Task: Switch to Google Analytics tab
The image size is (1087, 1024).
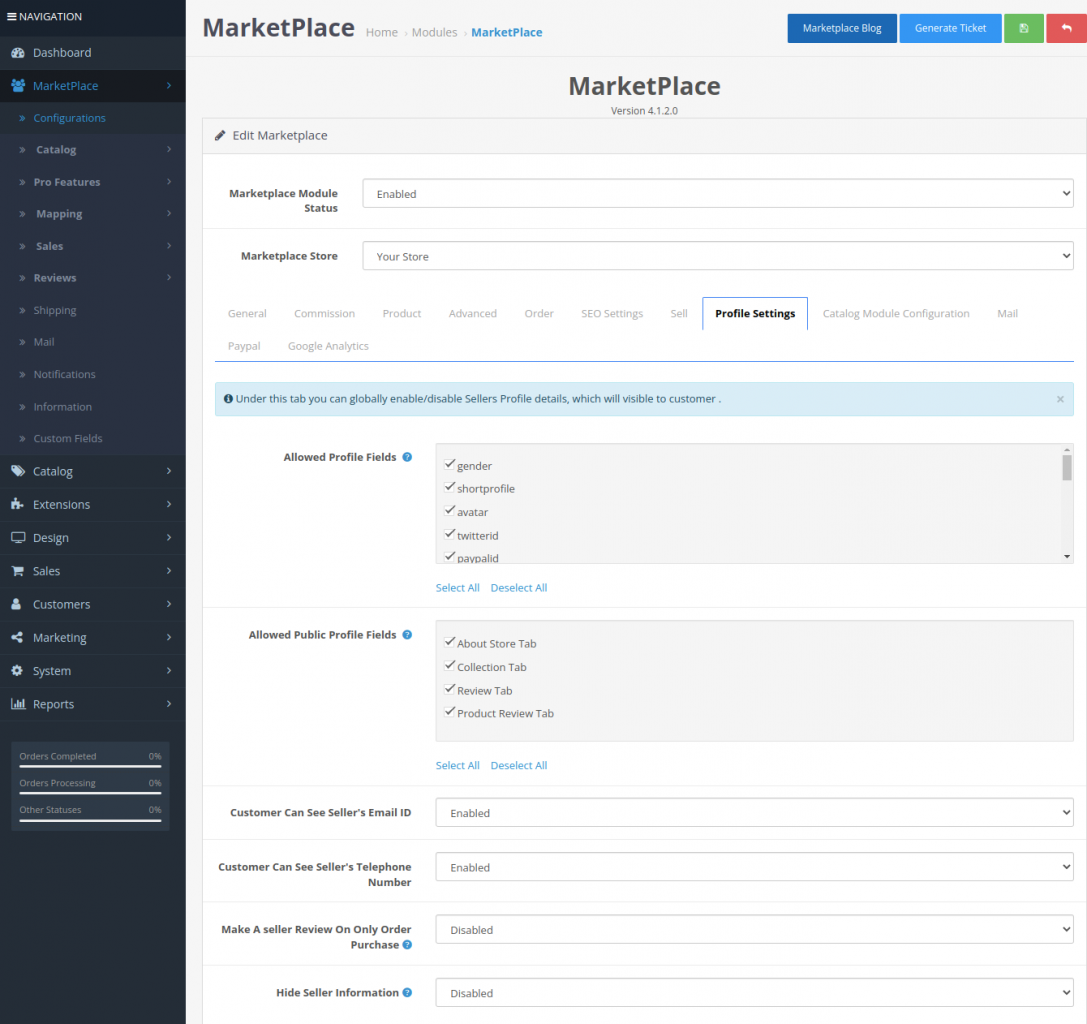Action: [328, 346]
